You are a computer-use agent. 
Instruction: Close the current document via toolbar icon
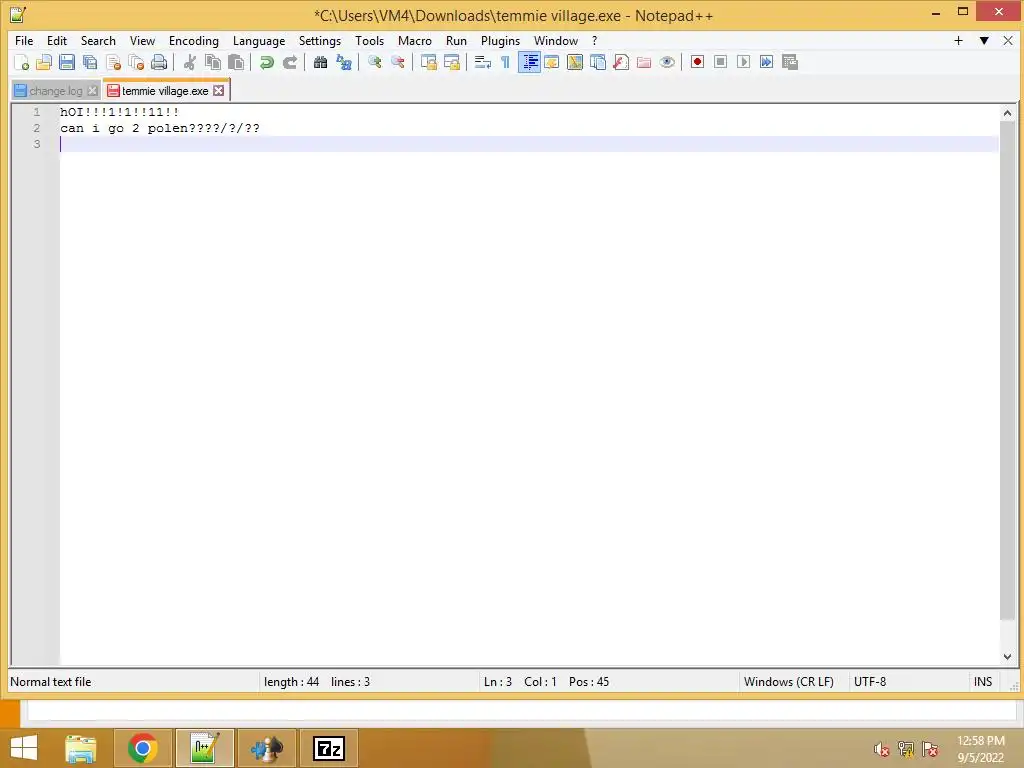[x=113, y=62]
